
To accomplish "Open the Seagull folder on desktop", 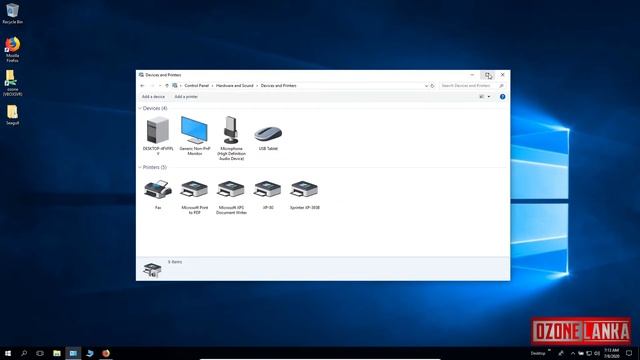I will coord(12,115).
